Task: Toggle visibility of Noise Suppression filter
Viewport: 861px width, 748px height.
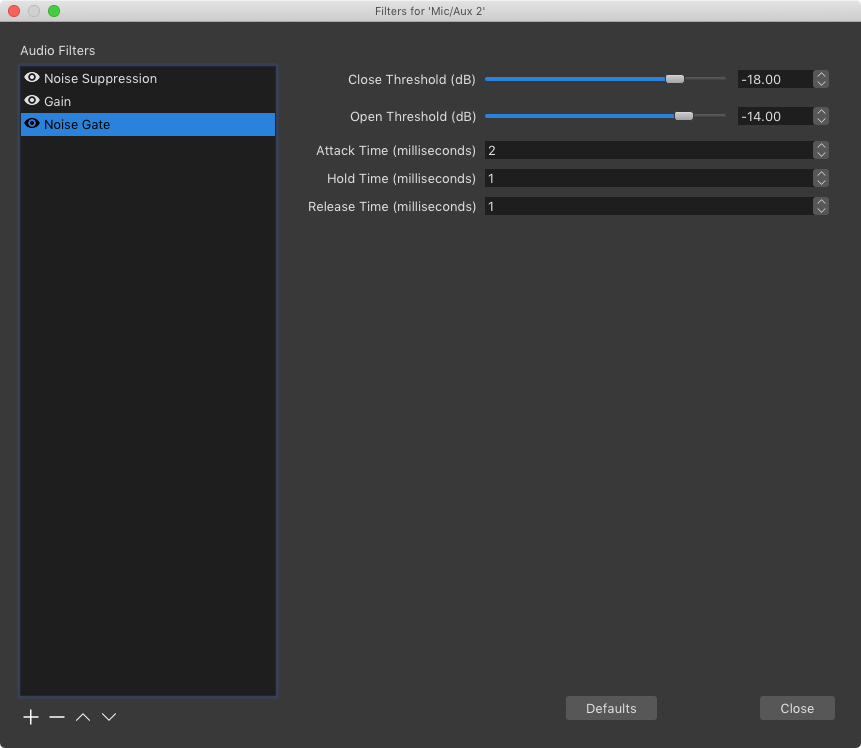Action: point(32,78)
